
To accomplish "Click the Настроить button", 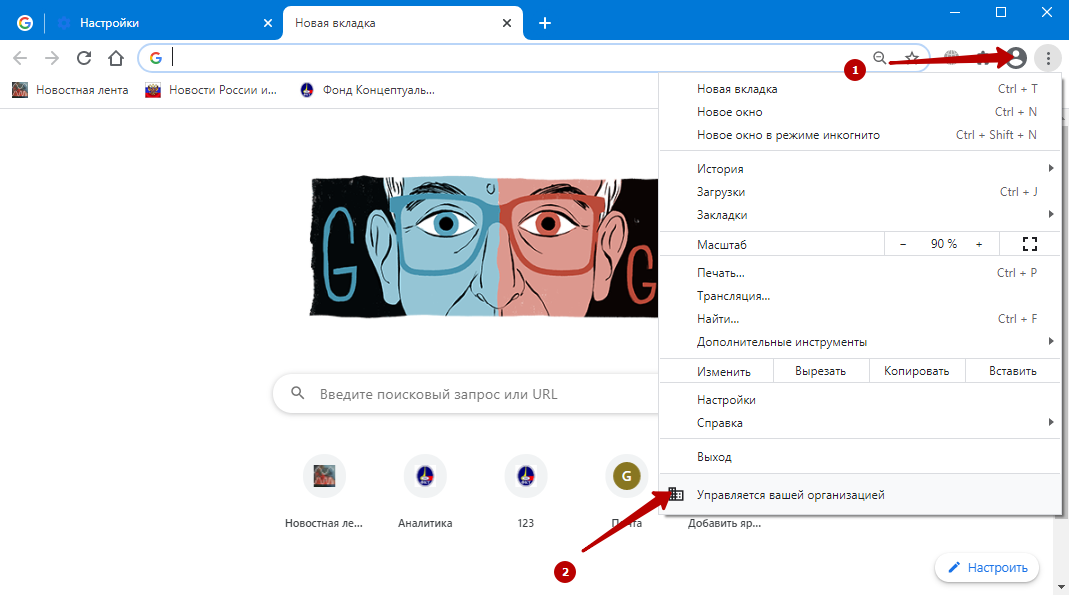I will click(987, 568).
